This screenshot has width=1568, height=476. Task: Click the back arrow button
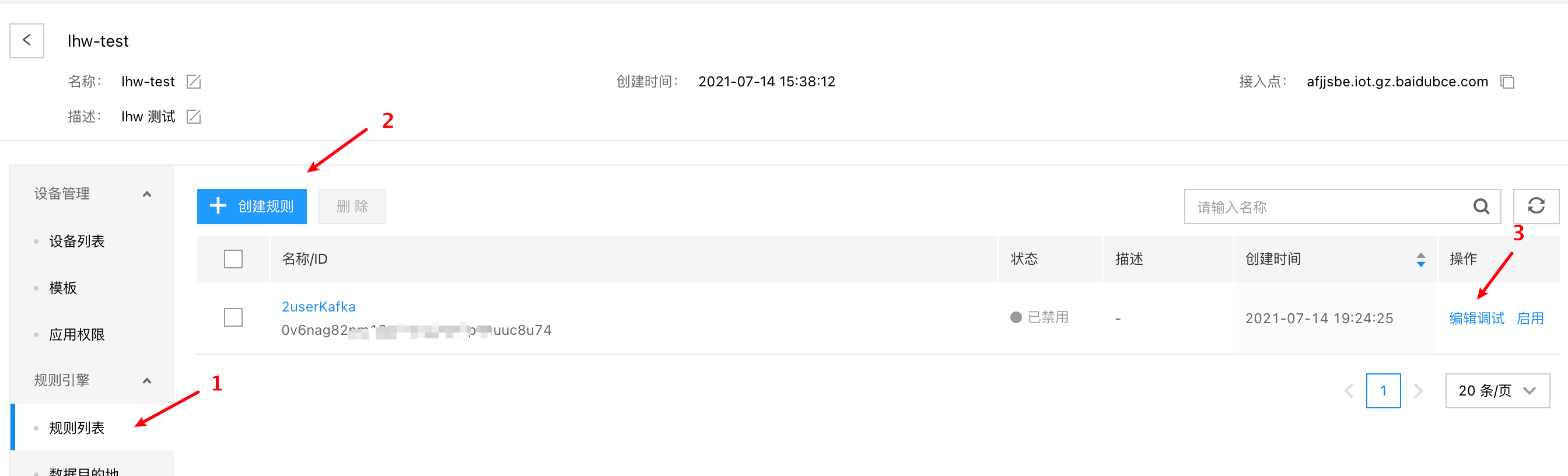[27, 41]
